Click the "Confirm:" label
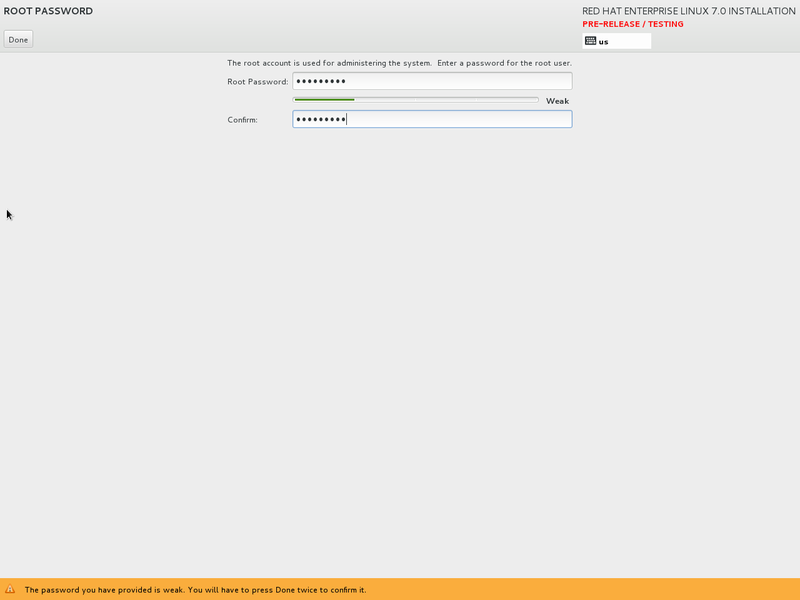This screenshot has width=800, height=600. pyautogui.click(x=242, y=120)
